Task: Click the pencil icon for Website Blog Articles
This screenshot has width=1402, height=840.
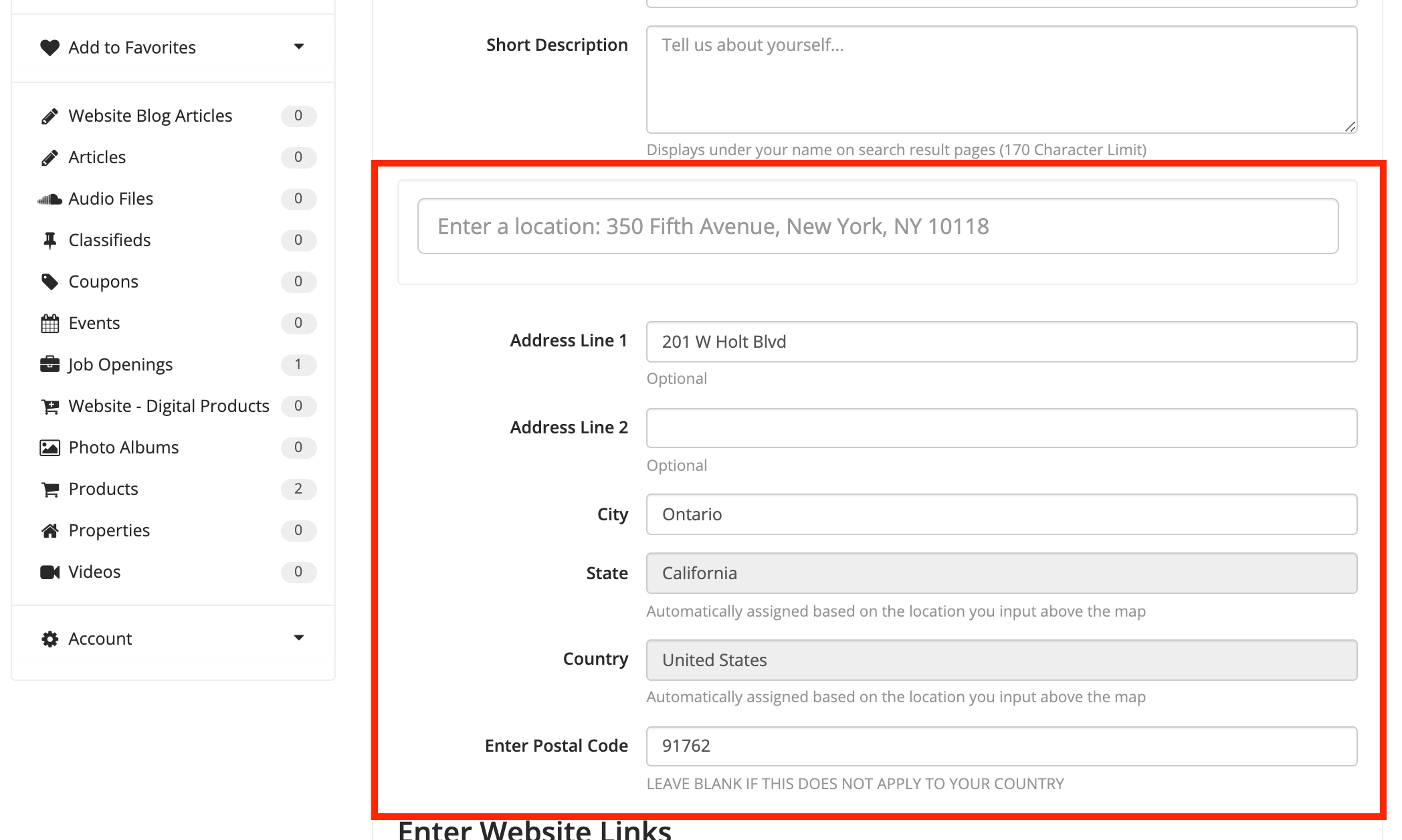Action: (x=49, y=116)
